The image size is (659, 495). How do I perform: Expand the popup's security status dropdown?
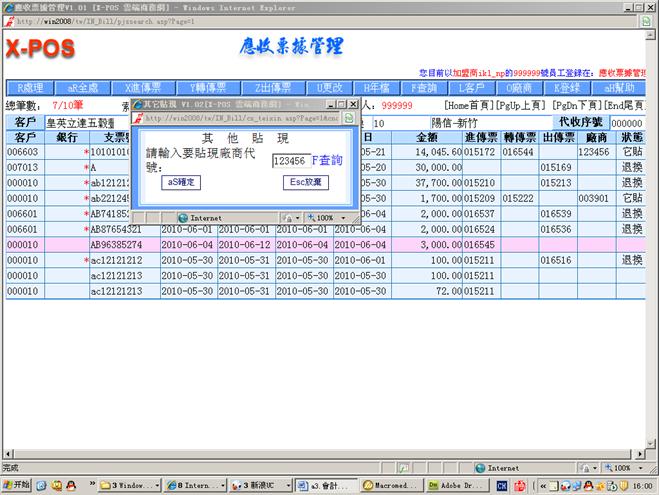[x=289, y=217]
